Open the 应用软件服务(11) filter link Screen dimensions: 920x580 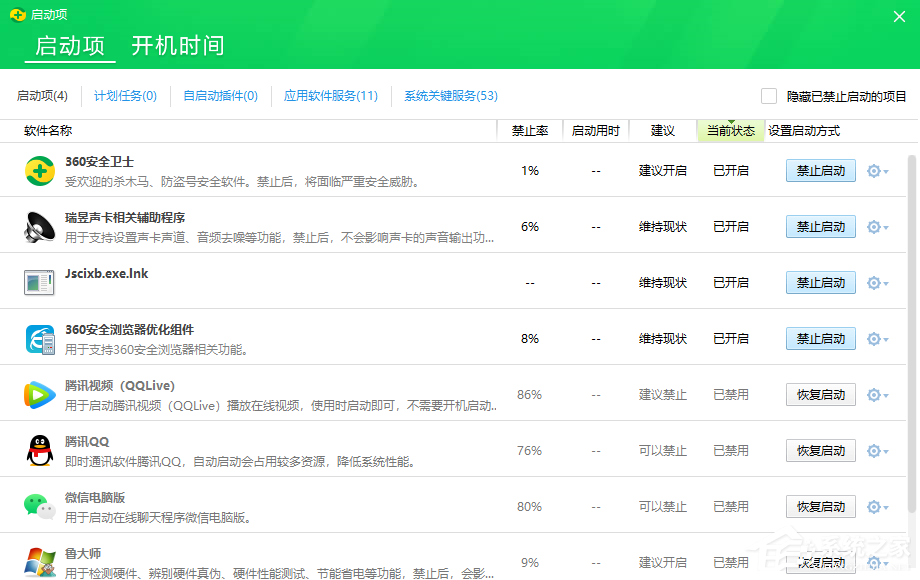pyautogui.click(x=330, y=96)
